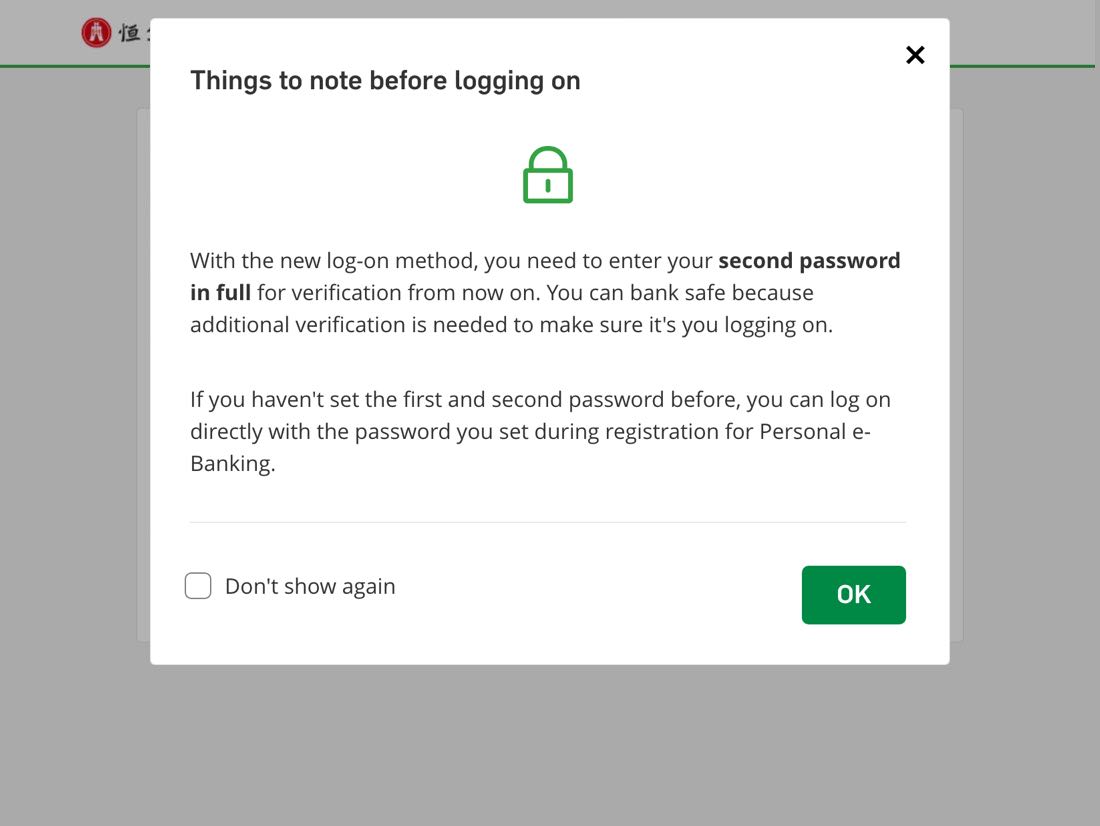The height and width of the screenshot is (826, 1100).
Task: Close the dialog with the X icon
Action: (915, 55)
